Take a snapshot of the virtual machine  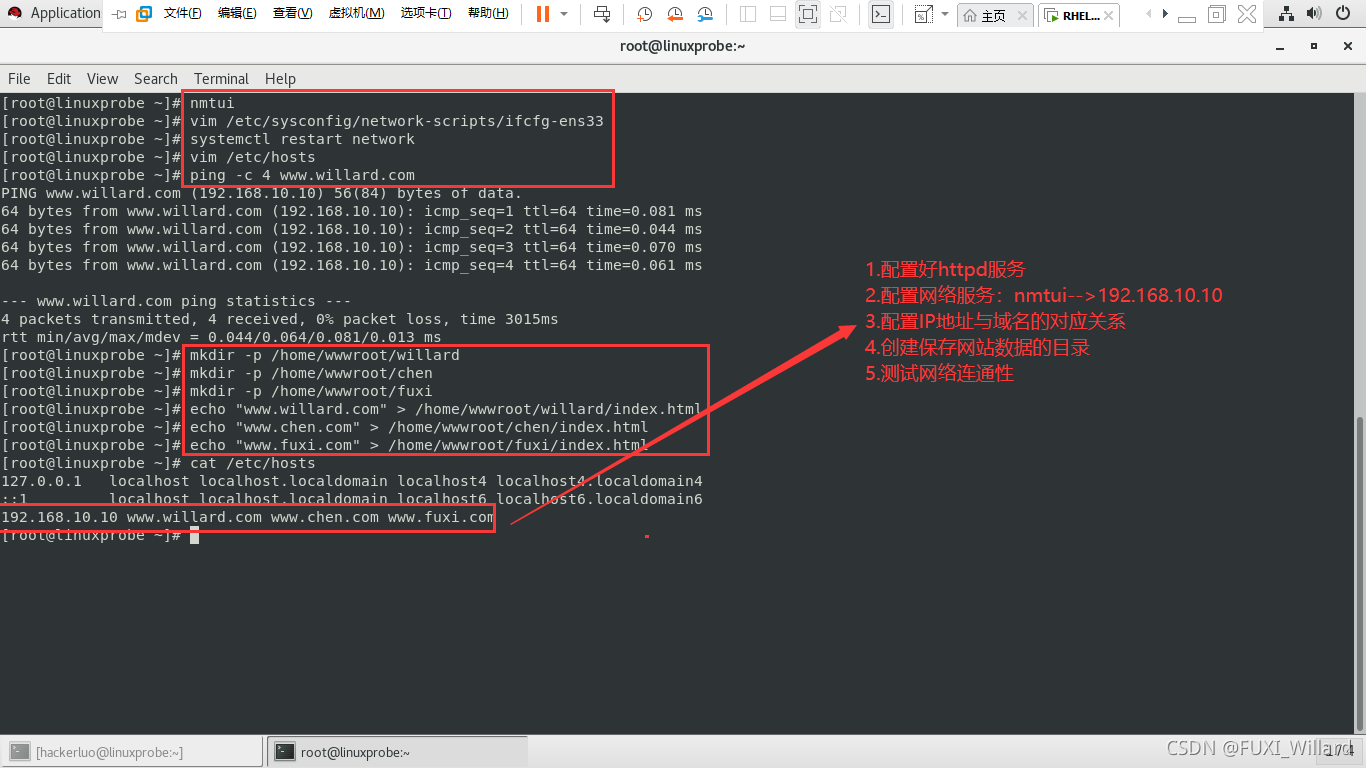point(644,13)
